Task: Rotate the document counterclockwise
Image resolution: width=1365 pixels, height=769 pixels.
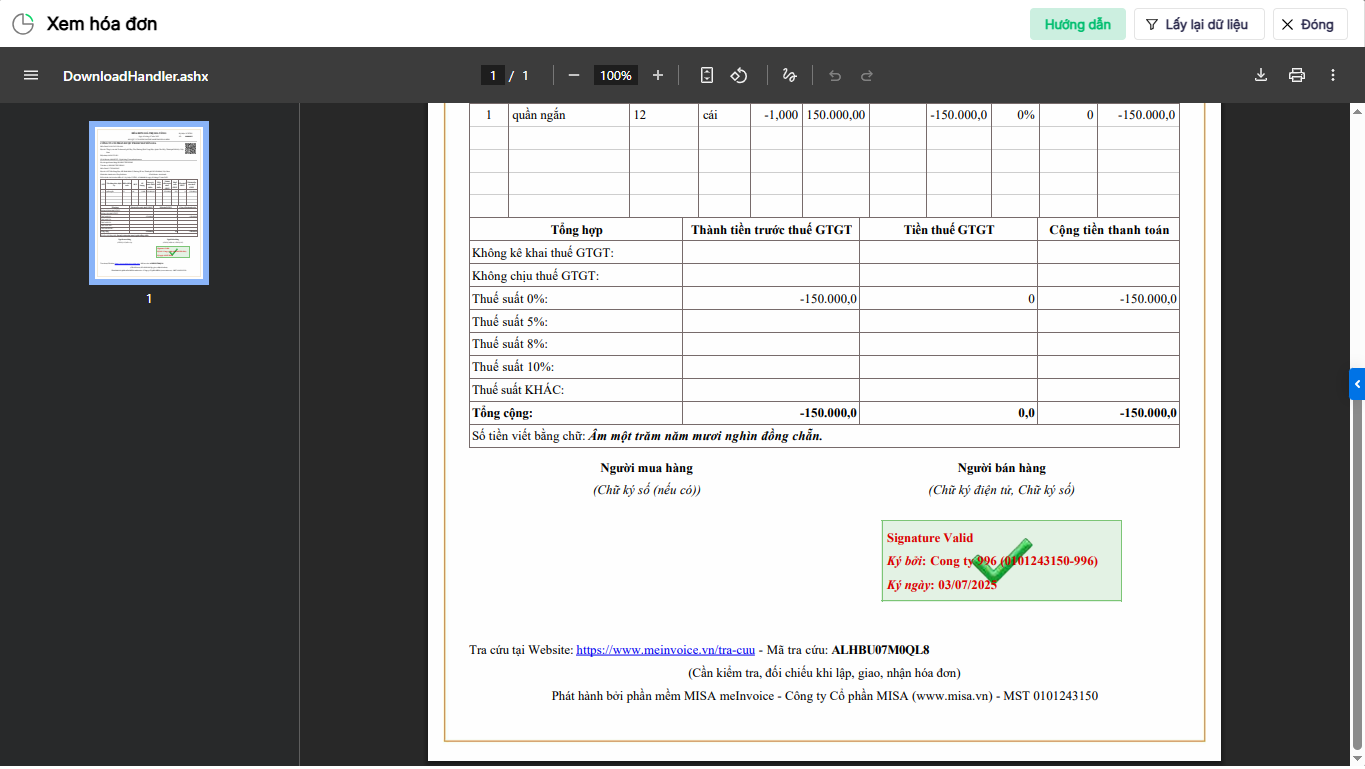Action: click(x=739, y=76)
